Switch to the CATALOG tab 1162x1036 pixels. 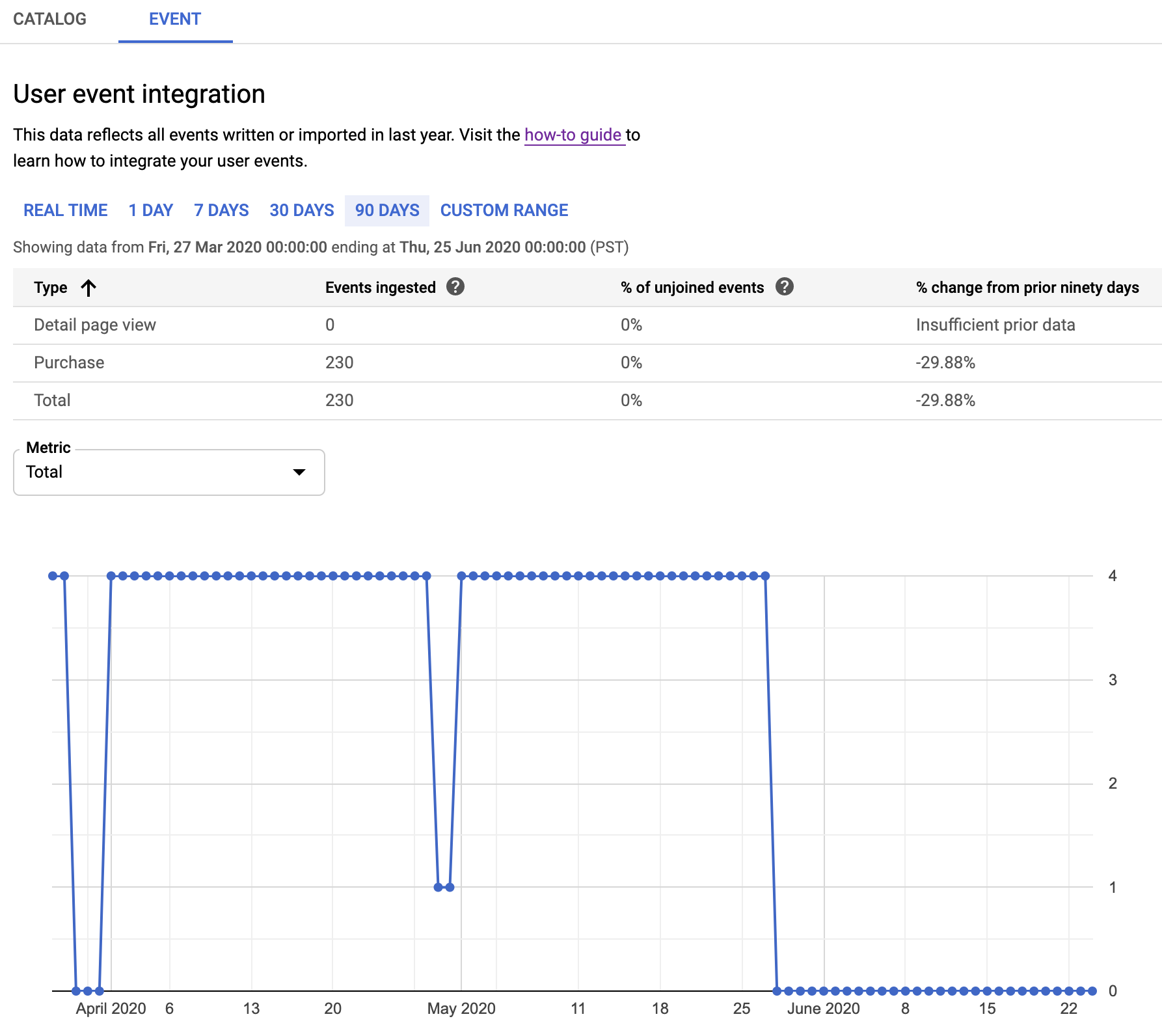pyautogui.click(x=50, y=20)
